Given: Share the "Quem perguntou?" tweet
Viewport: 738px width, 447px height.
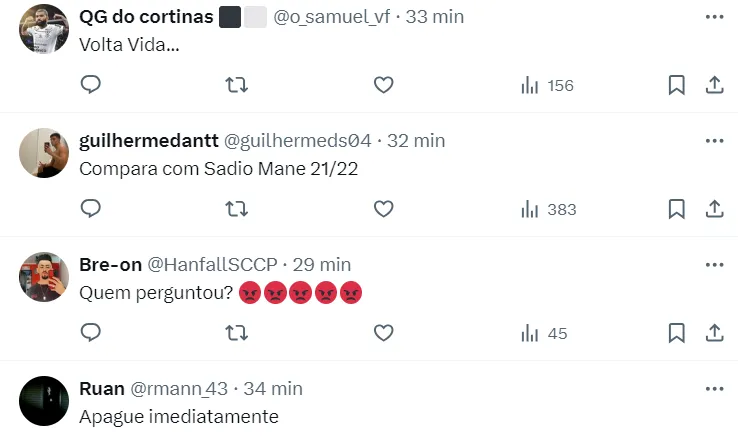Looking at the screenshot, I should [x=714, y=333].
